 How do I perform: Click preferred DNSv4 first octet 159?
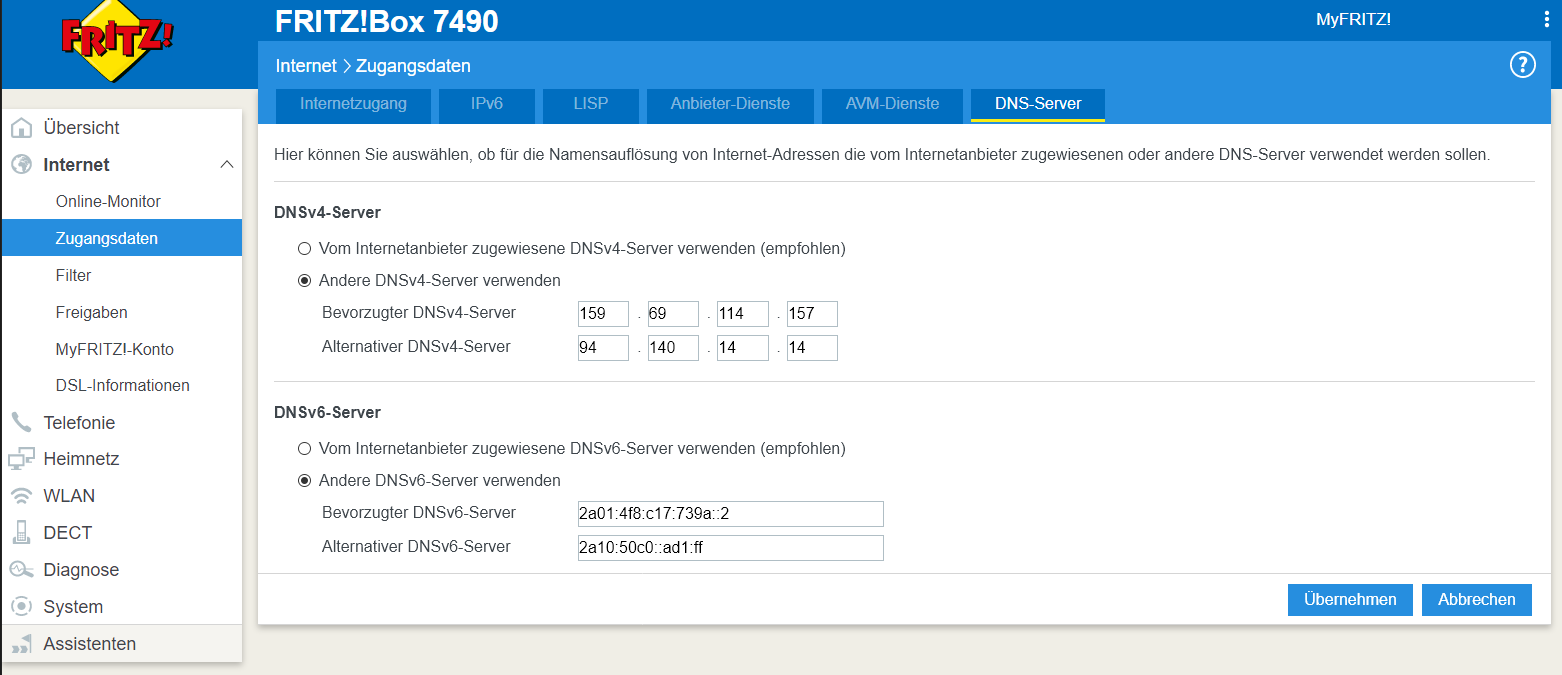click(603, 314)
